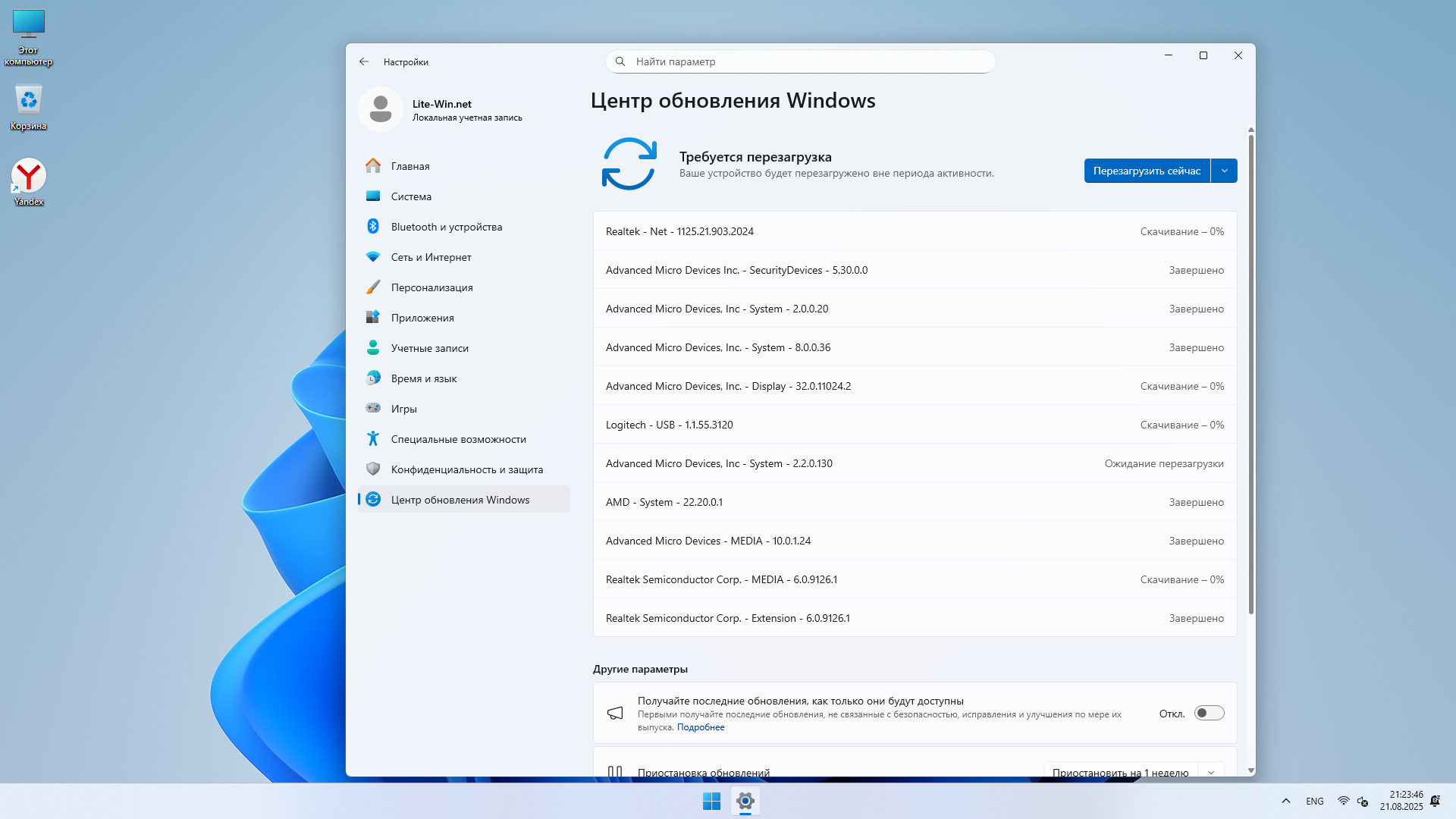The height and width of the screenshot is (819, 1456).
Task: Show hidden system tray icons
Action: tap(1285, 801)
